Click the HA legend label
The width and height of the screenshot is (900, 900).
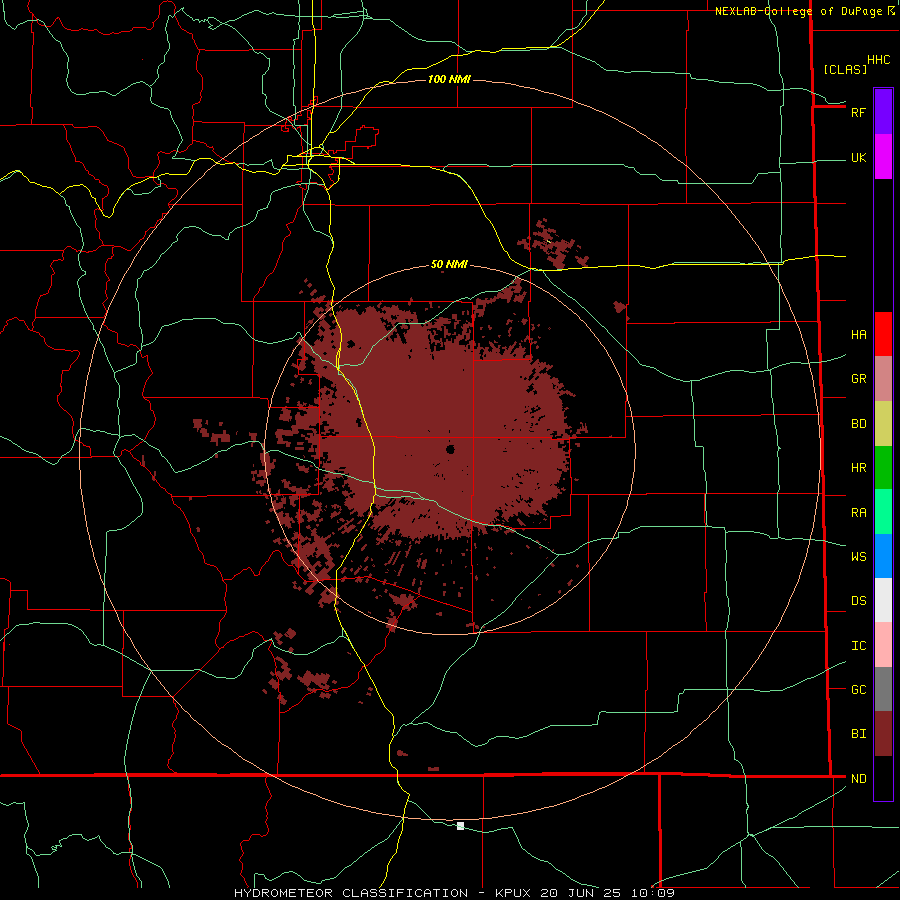click(858, 335)
